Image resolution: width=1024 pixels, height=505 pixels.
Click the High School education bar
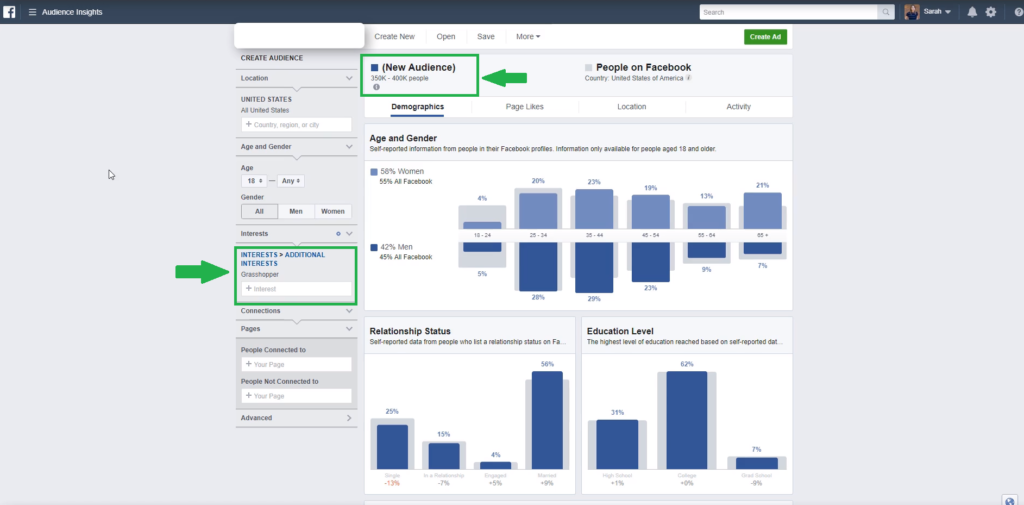point(617,444)
